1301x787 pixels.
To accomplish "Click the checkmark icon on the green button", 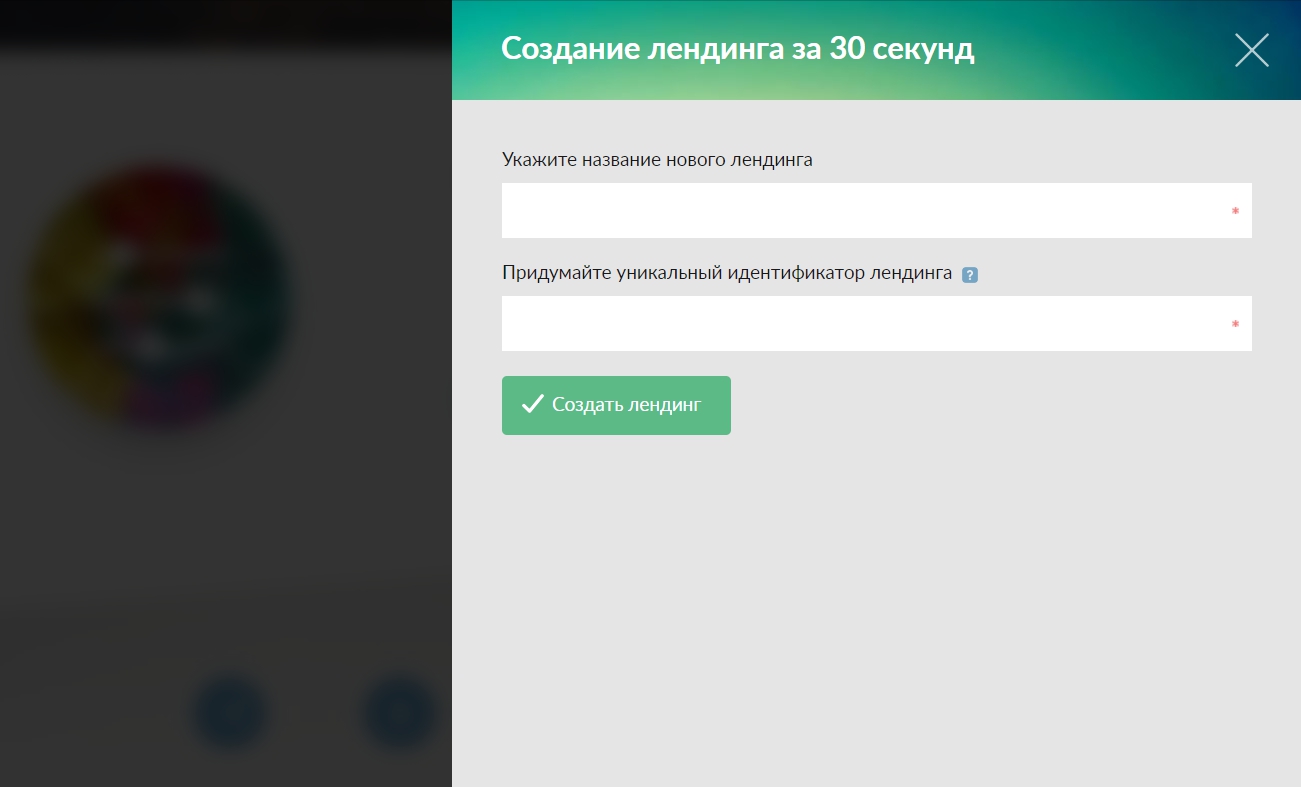I will [x=532, y=405].
